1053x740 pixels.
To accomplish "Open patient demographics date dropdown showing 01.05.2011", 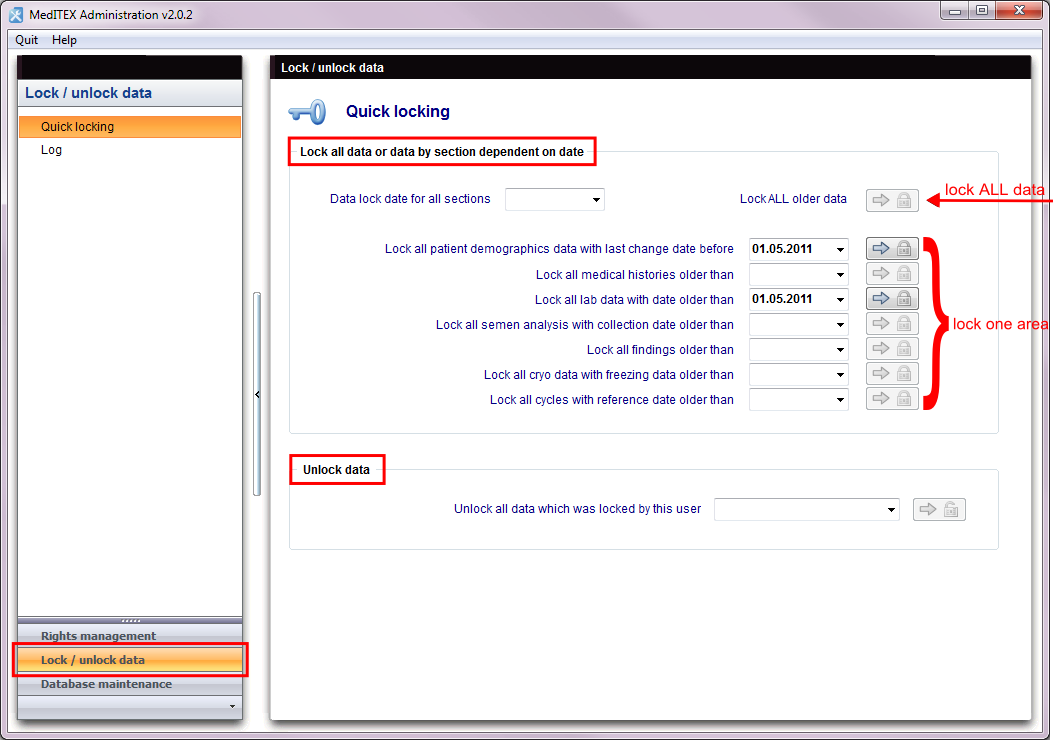I will coord(840,249).
